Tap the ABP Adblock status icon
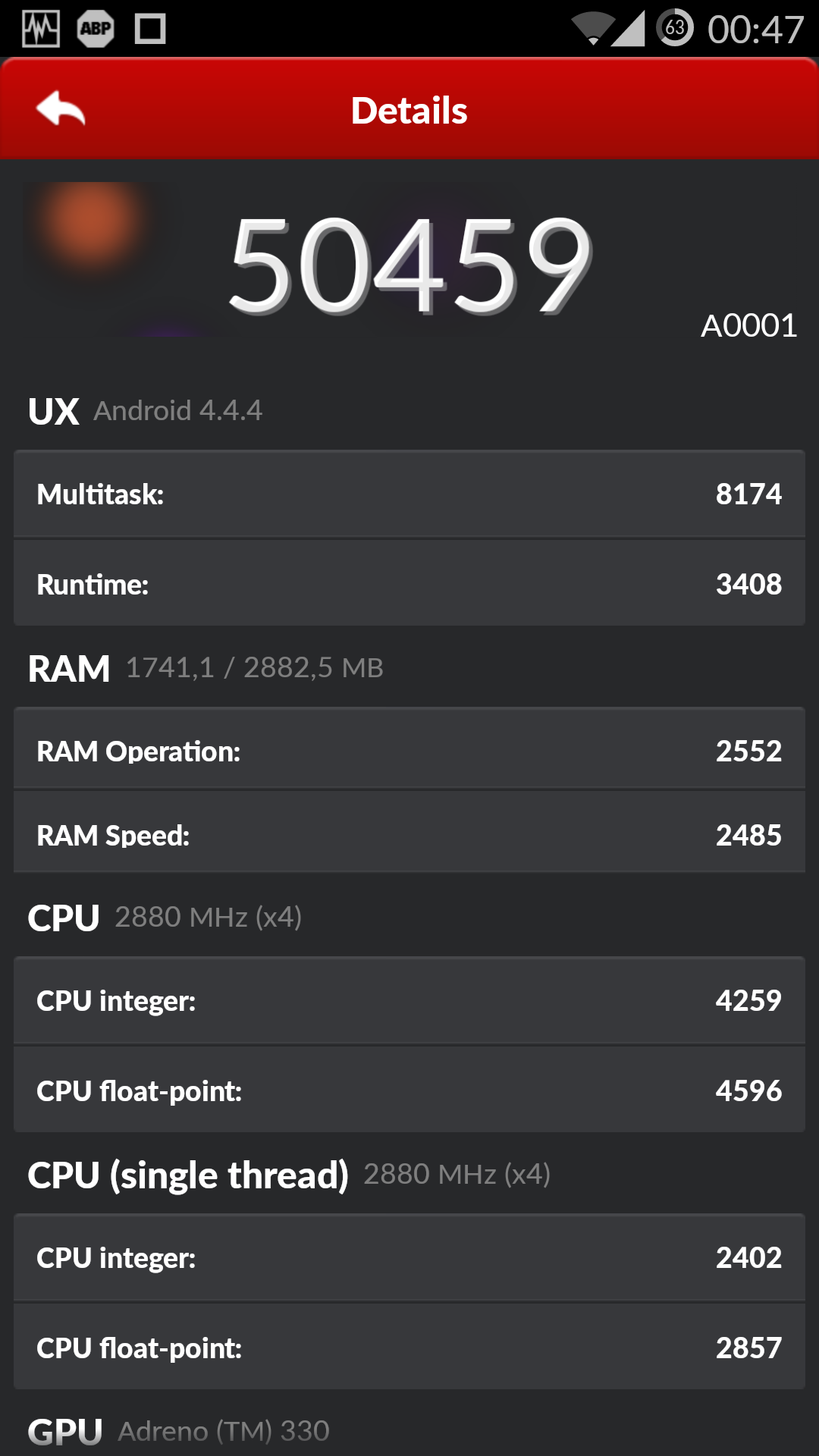 96,29
